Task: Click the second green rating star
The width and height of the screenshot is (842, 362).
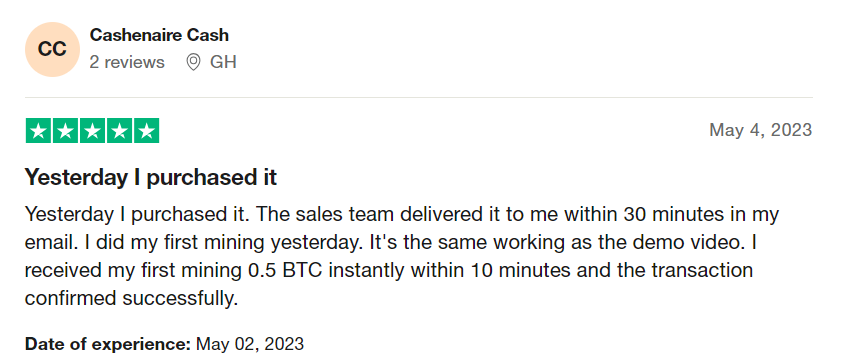Action: (x=66, y=131)
